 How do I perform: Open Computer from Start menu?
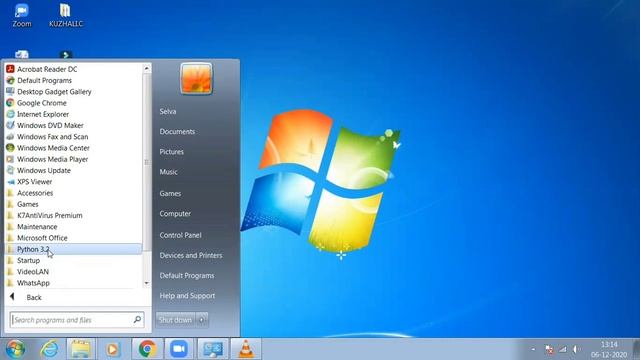175,213
